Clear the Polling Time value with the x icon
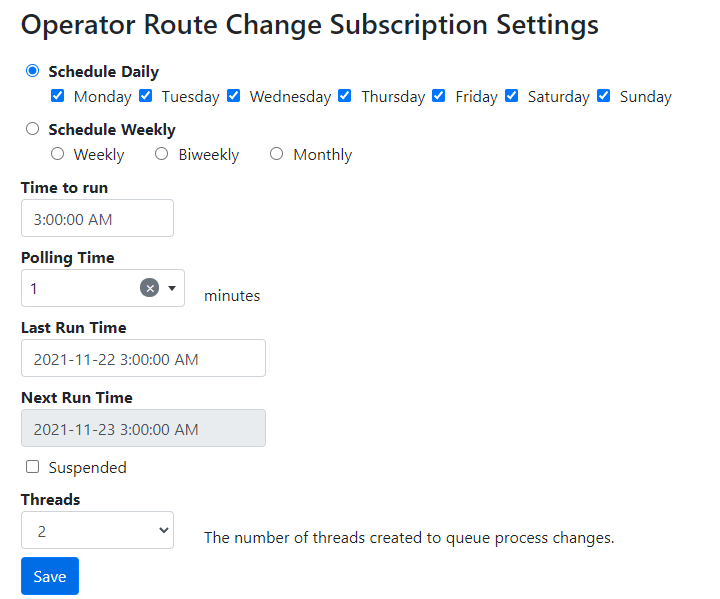Viewport: 720px width, 599px height. 150,288
